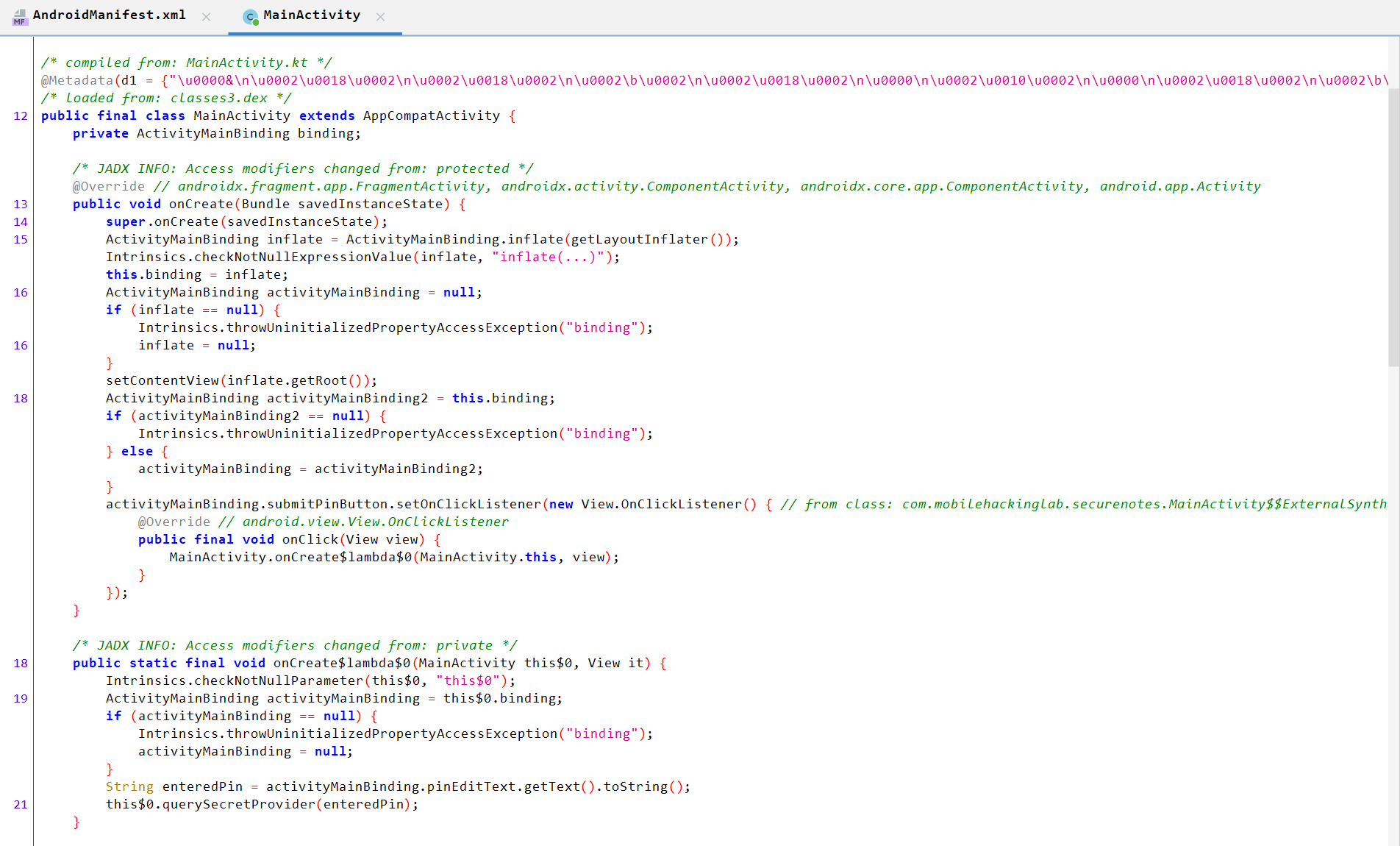The height and width of the screenshot is (846, 1400).
Task: Click line number 12 in the gutter
Action: pos(21,116)
